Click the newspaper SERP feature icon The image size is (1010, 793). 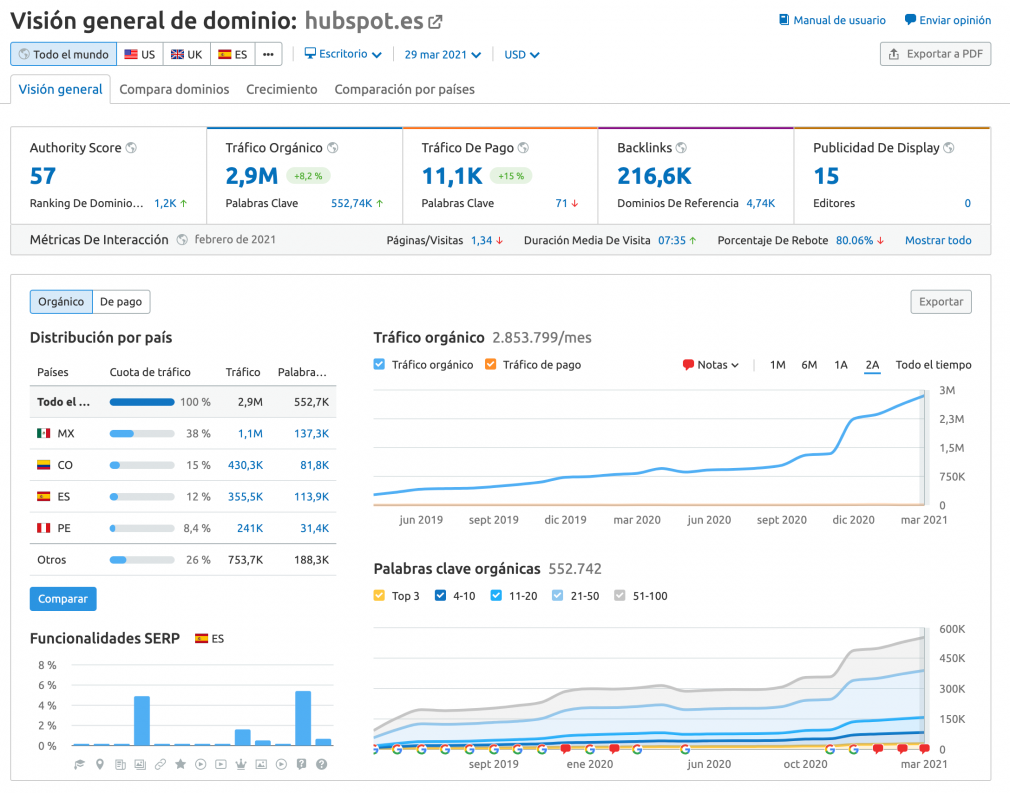[x=120, y=764]
